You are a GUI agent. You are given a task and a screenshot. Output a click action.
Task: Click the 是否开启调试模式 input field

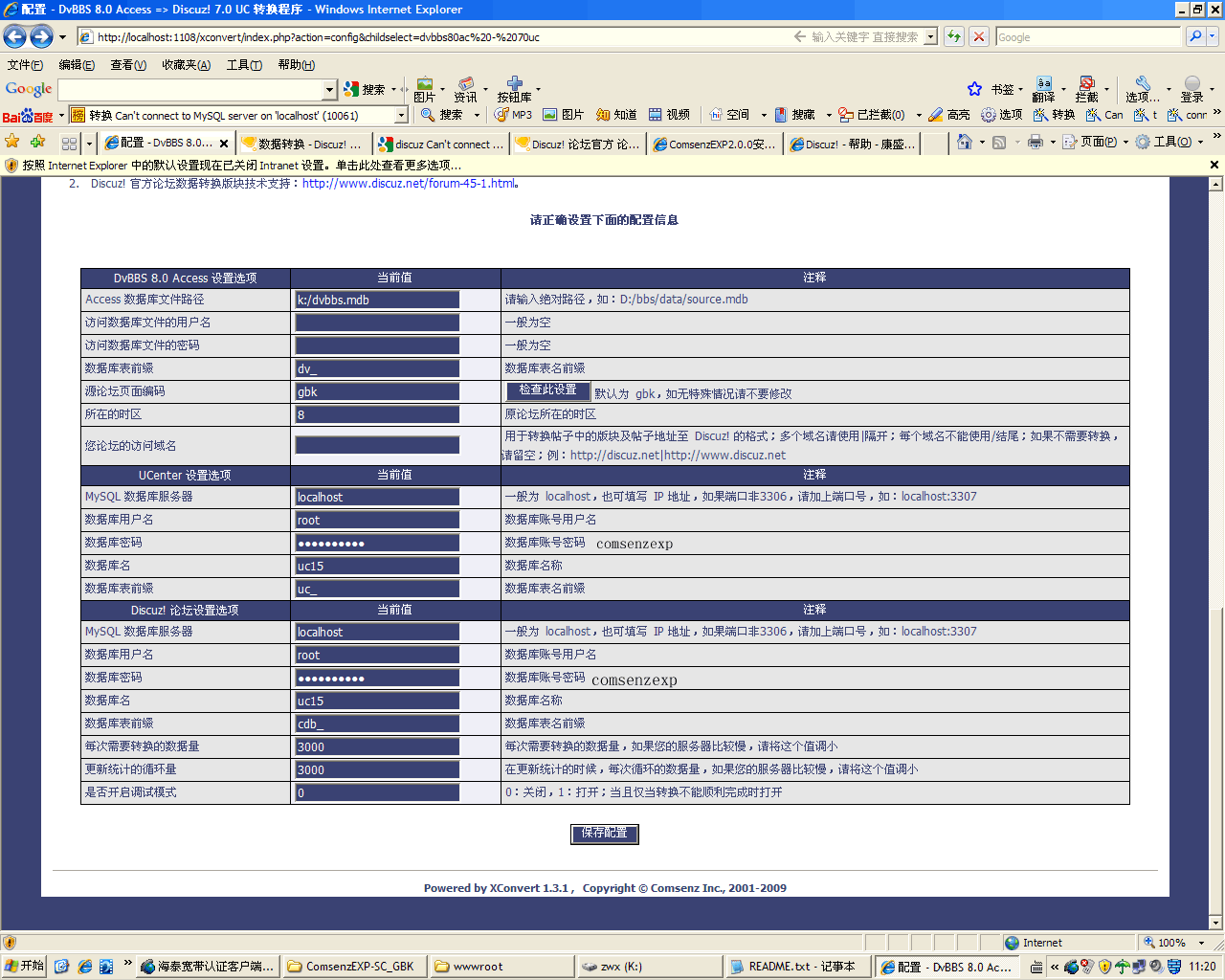click(377, 792)
